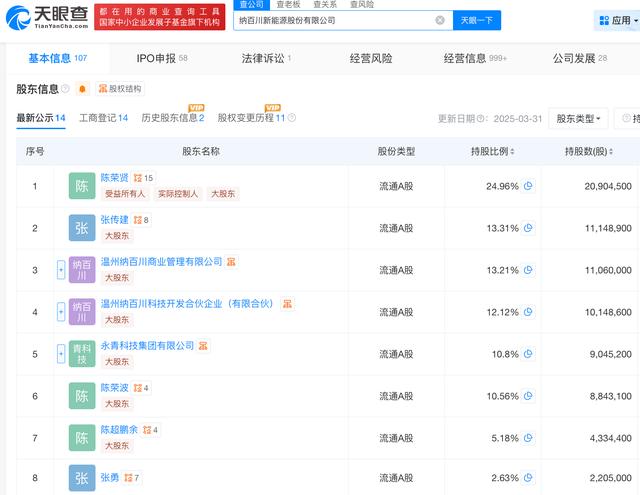Viewport: 640px width, 495px height.
Task: Click the help icon after 股权变更历程
Action: pyautogui.click(x=292, y=118)
